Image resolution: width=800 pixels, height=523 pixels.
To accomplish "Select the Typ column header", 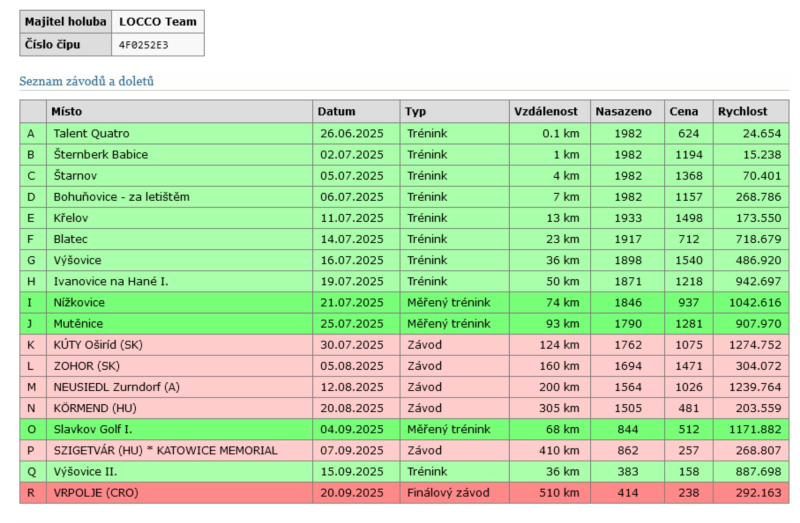I will point(415,112).
